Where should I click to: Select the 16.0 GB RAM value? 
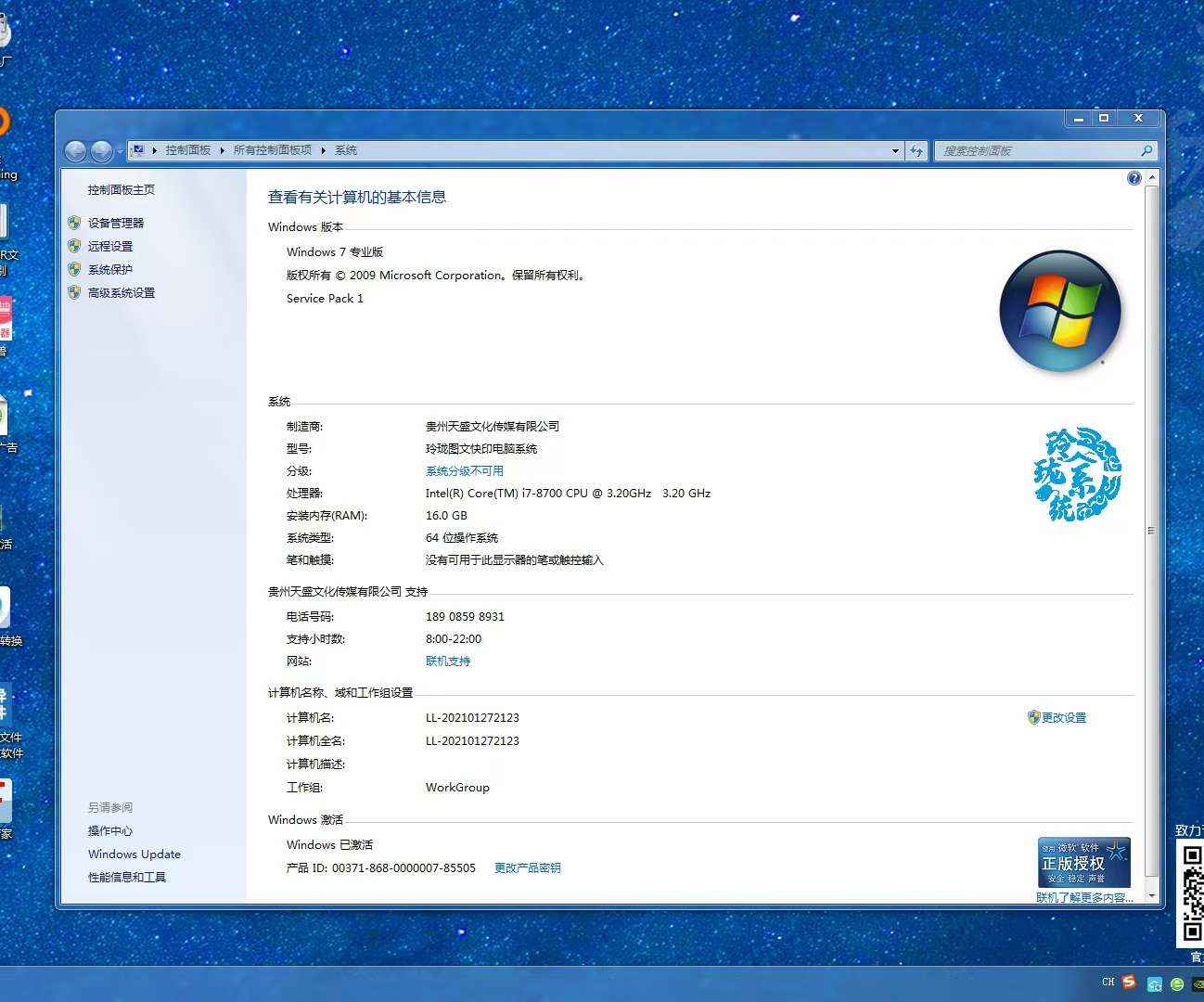pyautogui.click(x=446, y=516)
